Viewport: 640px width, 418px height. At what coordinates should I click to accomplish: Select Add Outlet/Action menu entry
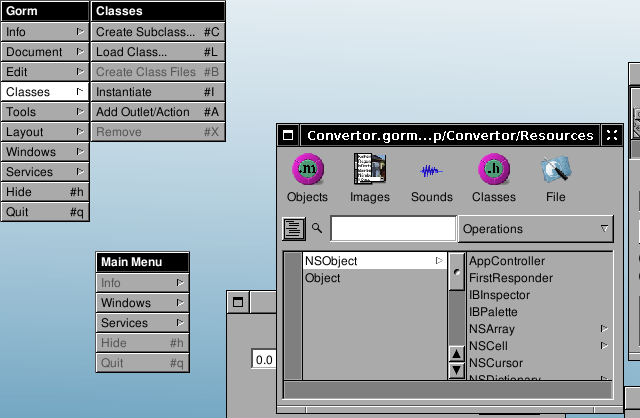coord(157,112)
